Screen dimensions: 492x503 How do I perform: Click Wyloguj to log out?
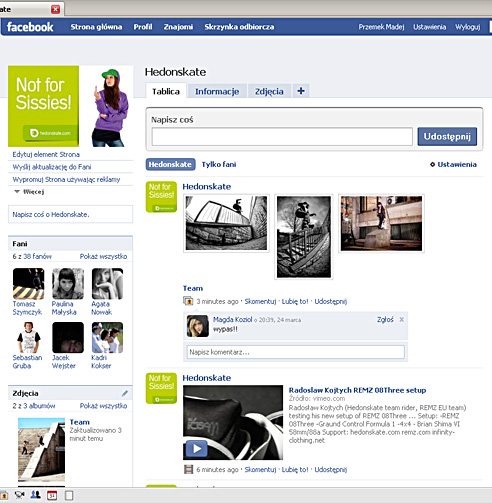point(468,27)
